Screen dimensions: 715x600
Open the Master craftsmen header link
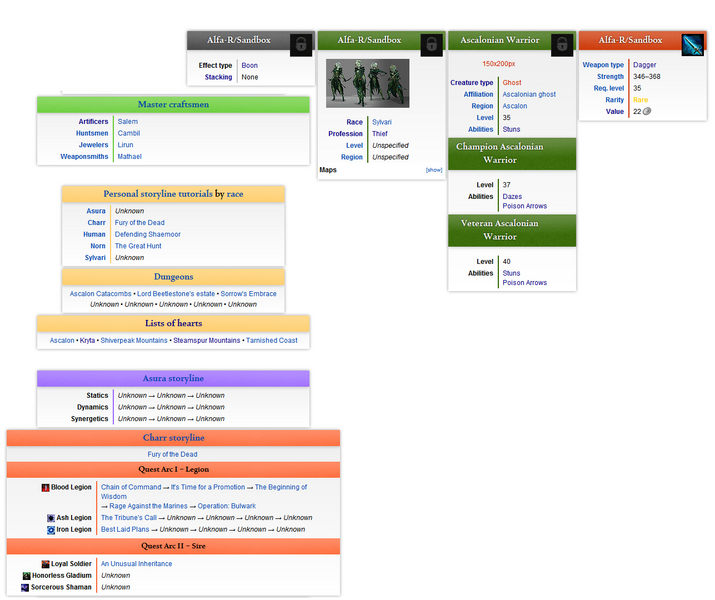(x=173, y=104)
